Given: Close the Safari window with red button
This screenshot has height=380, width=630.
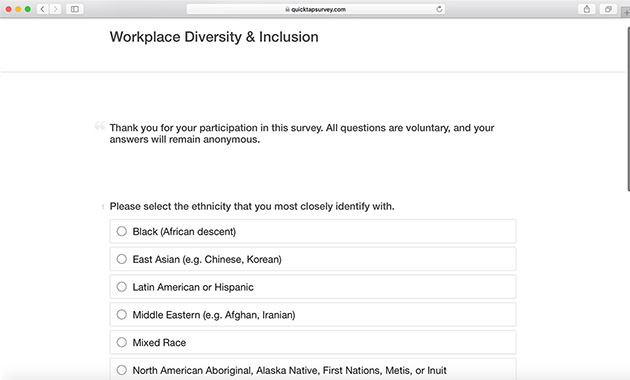Looking at the screenshot, I should pyautogui.click(x=8, y=9).
